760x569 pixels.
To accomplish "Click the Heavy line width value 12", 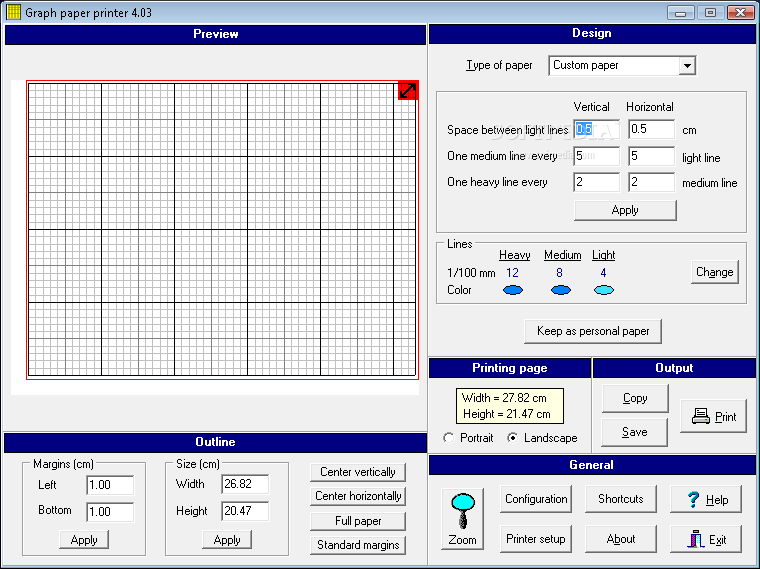I will [512, 273].
